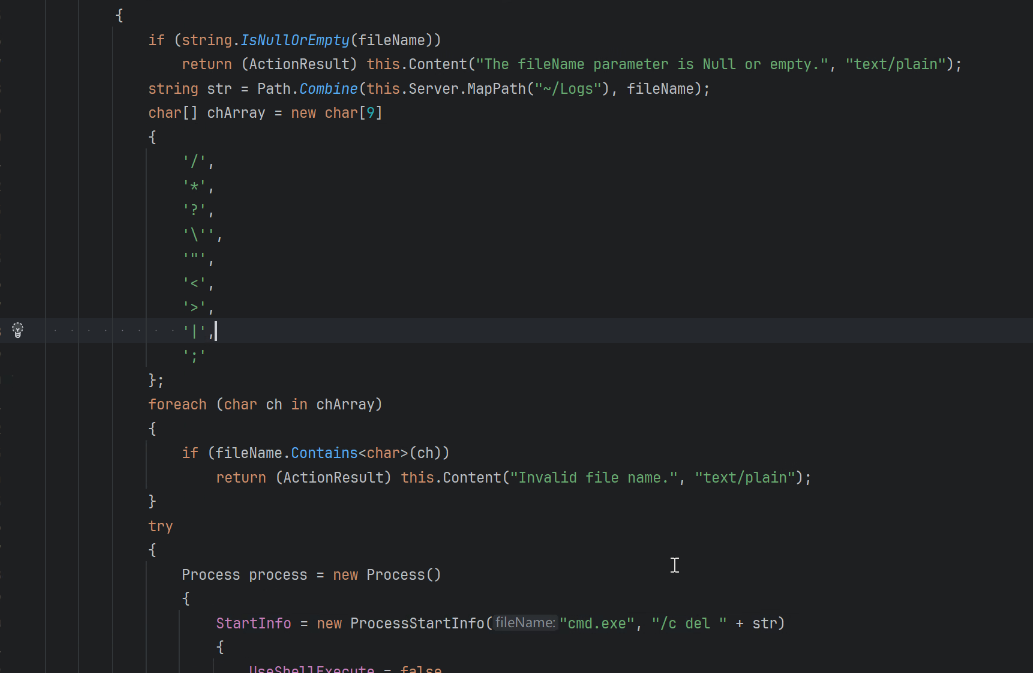This screenshot has width=1033, height=673.
Task: Click the chArray variable declaration
Action: tap(236, 113)
